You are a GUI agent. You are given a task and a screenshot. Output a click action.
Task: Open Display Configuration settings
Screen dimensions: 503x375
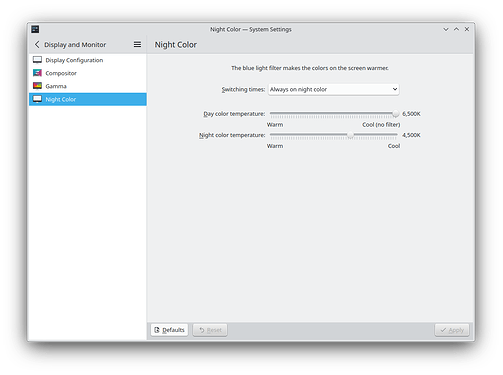click(88, 60)
